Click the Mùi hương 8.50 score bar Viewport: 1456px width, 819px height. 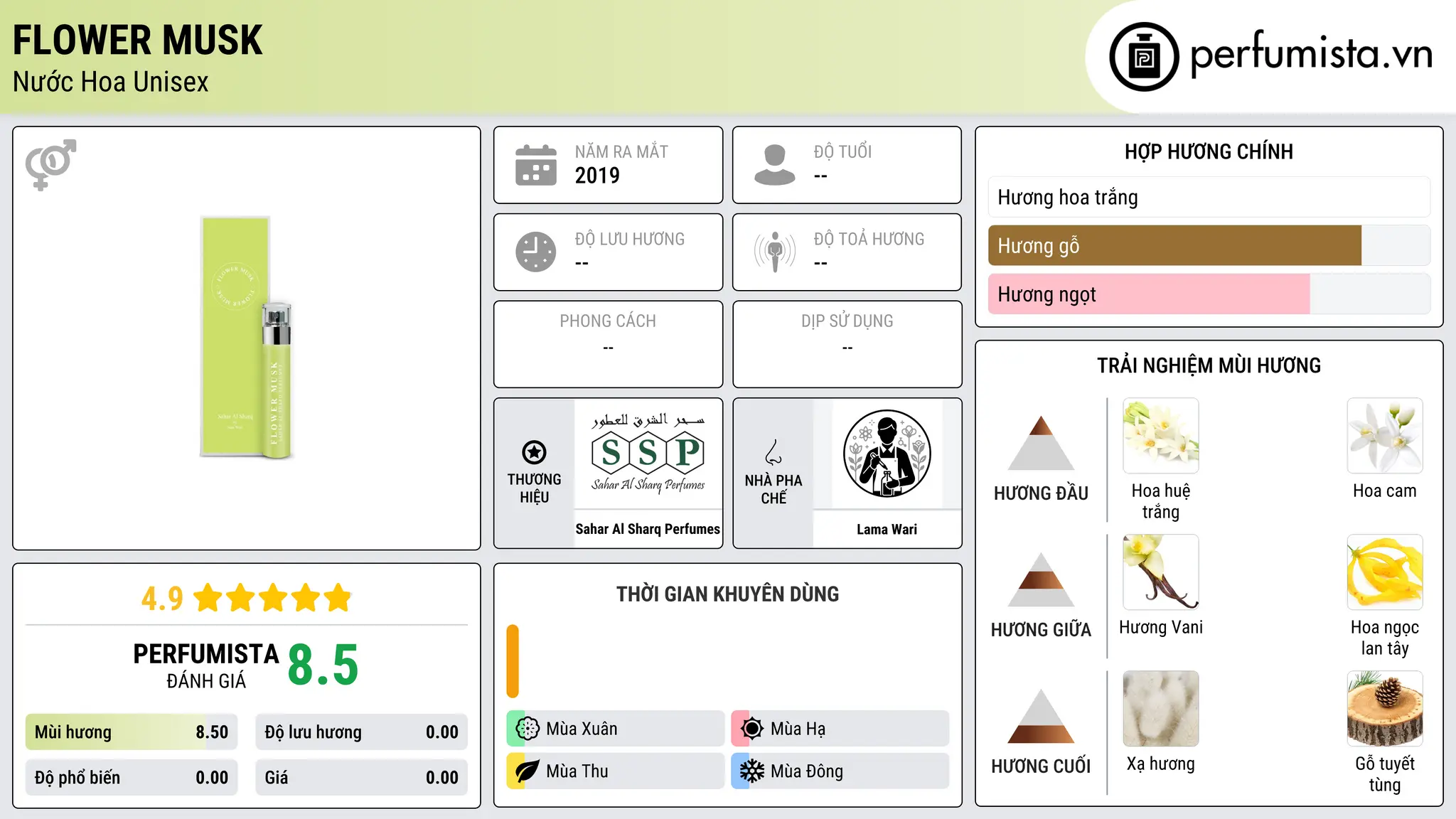click(x=132, y=732)
